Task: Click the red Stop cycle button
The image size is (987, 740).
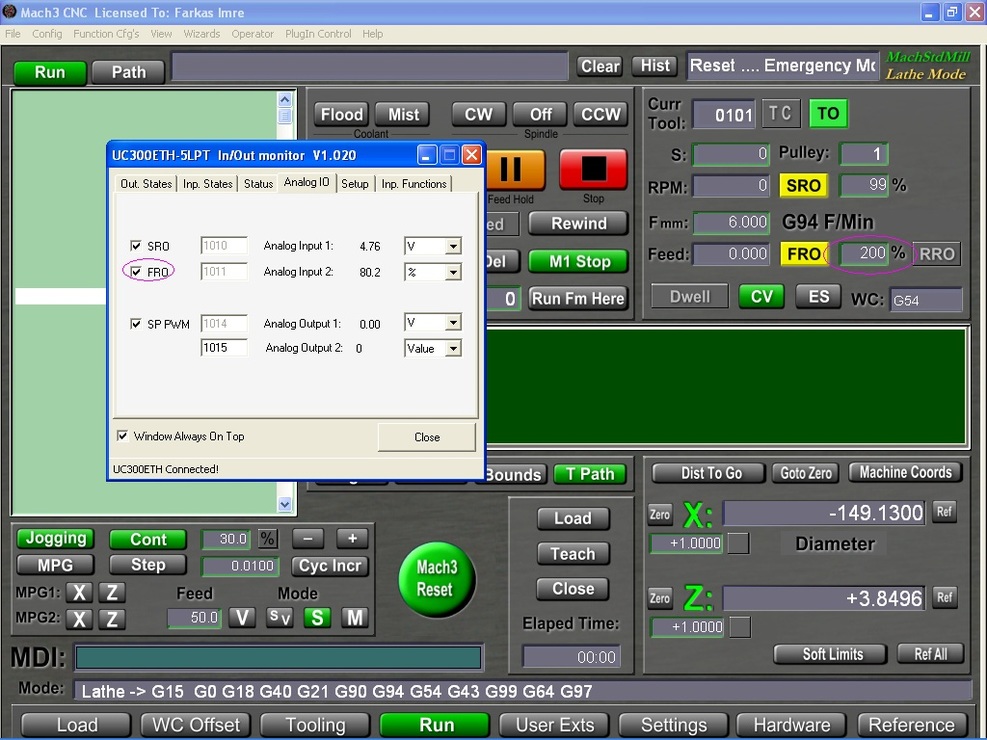Action: 593,169
